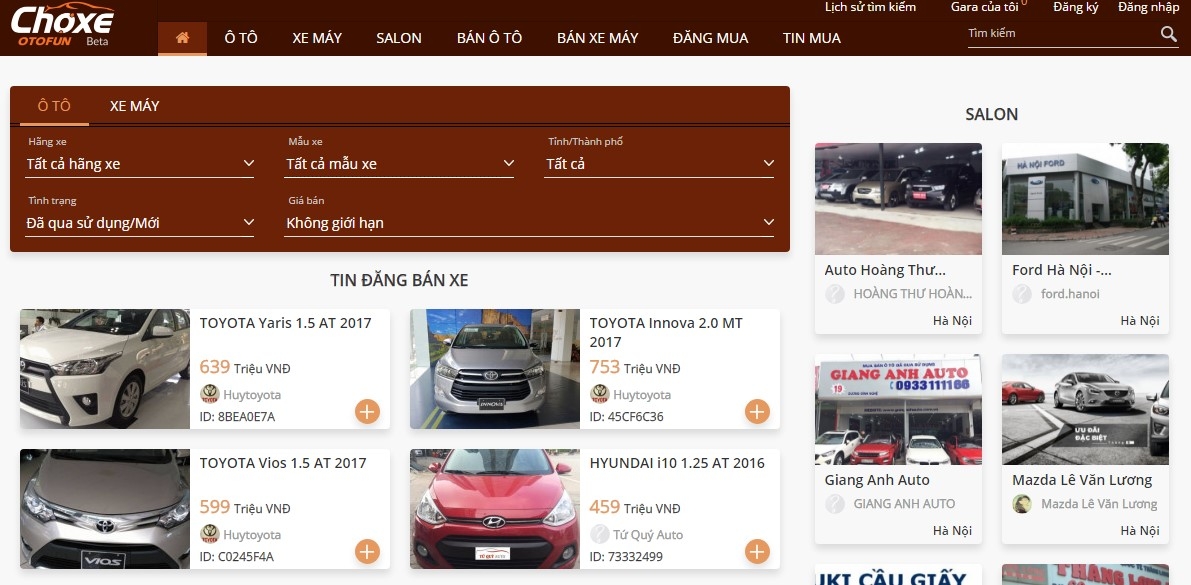The width and height of the screenshot is (1191, 585).
Task: Click GIANG ANH AUTO seller avatar icon
Action: (x=835, y=504)
